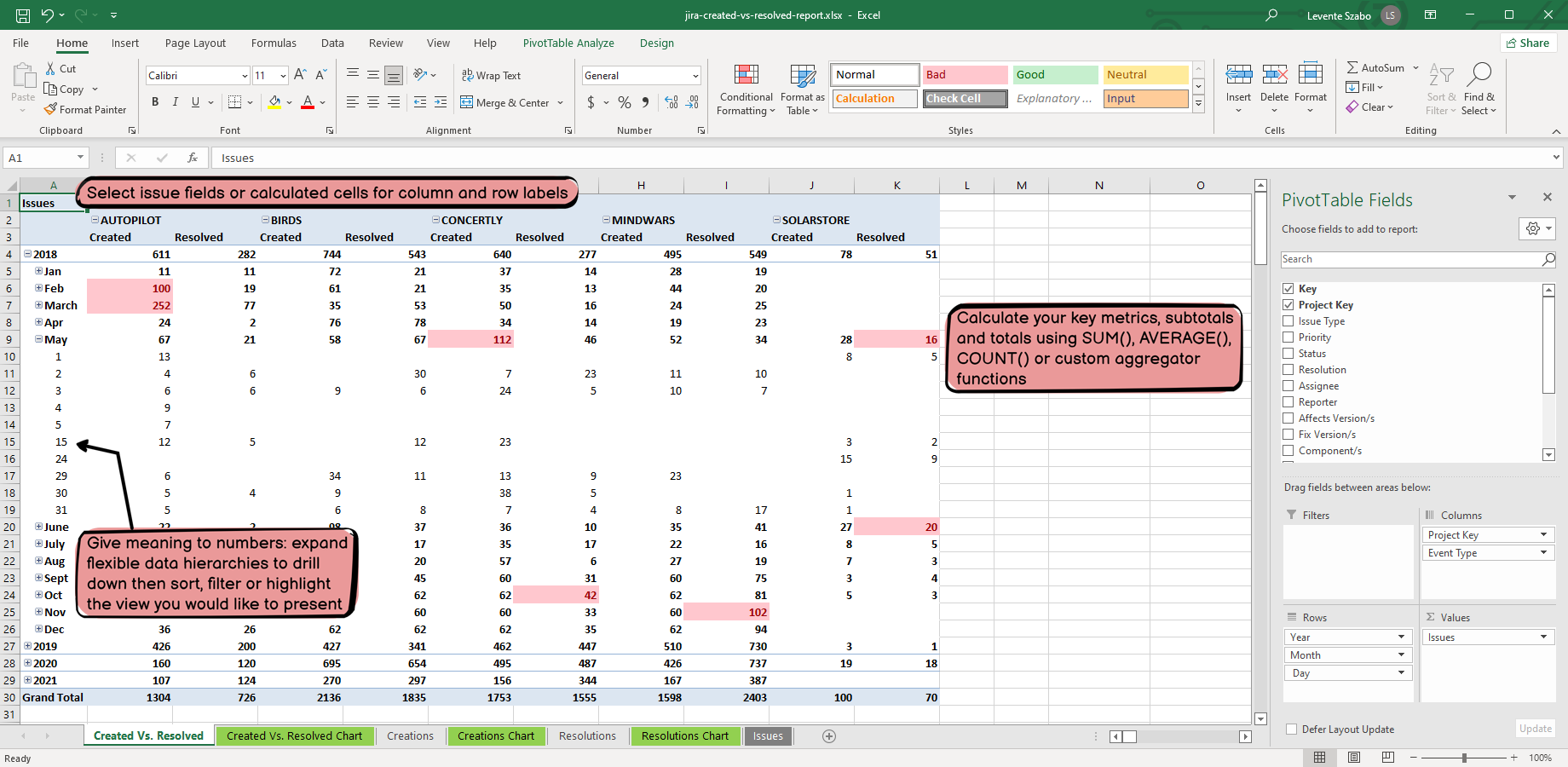Click the Percent Style icon

click(625, 102)
